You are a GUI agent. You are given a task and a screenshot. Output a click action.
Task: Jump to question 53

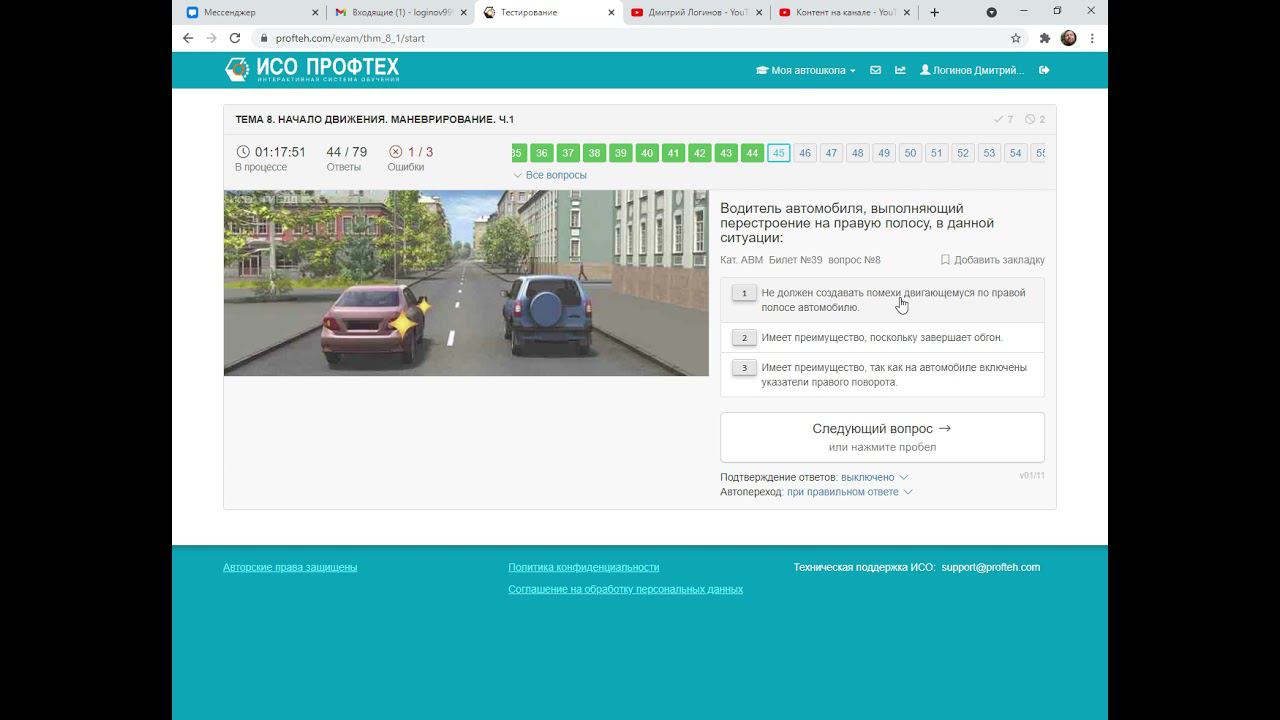(x=989, y=153)
